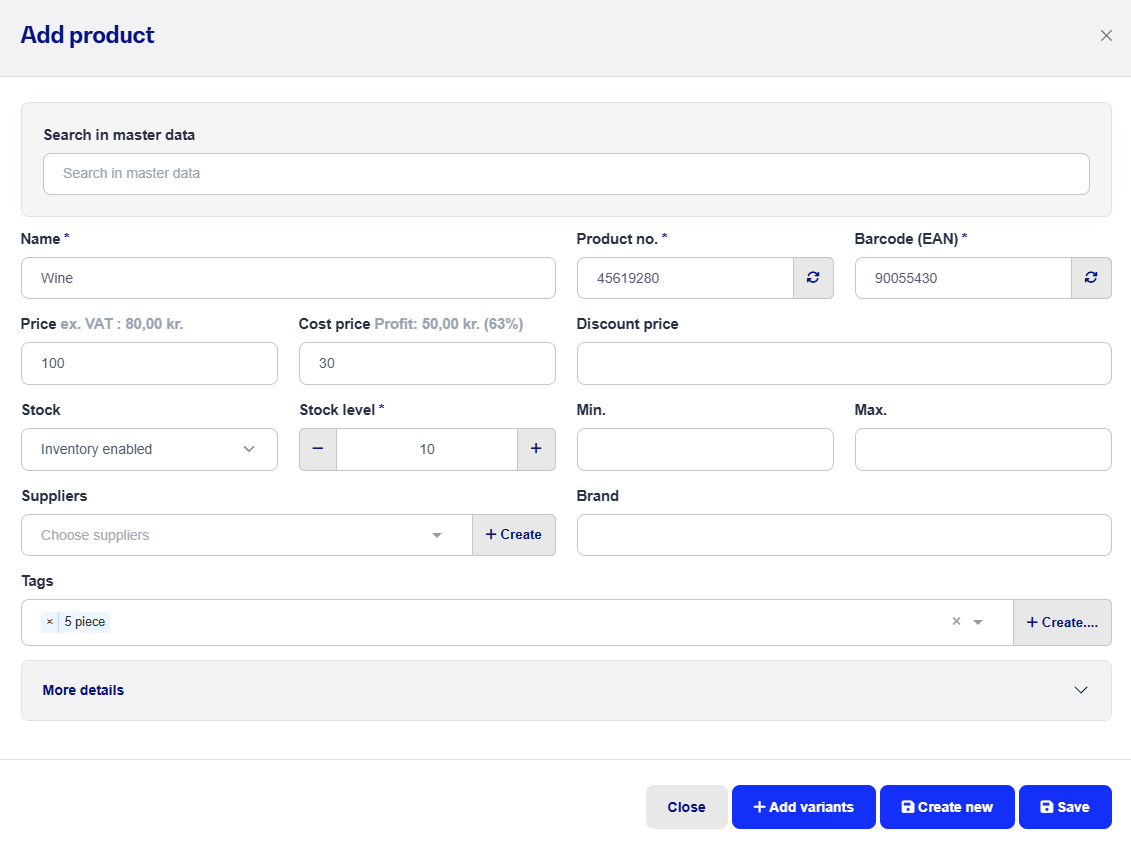Click the 'ex. VAT : 80,00 kr.' text
This screenshot has width=1131, height=849.
122,324
